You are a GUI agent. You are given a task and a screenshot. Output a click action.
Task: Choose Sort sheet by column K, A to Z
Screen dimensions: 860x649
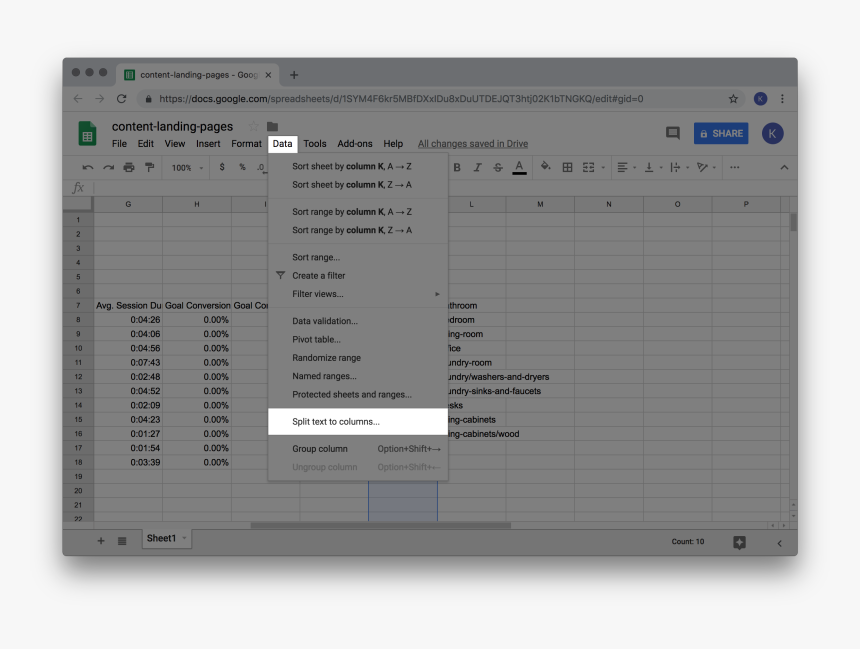coord(358,166)
